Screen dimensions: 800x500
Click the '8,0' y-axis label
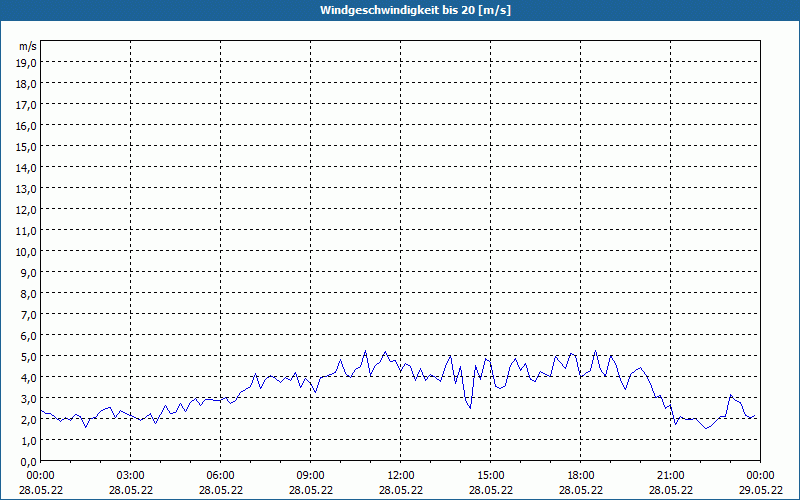click(29, 294)
